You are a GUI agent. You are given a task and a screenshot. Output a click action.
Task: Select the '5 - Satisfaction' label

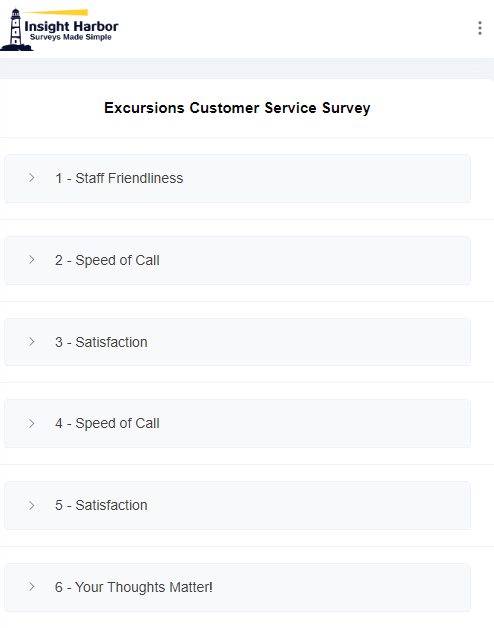(101, 505)
